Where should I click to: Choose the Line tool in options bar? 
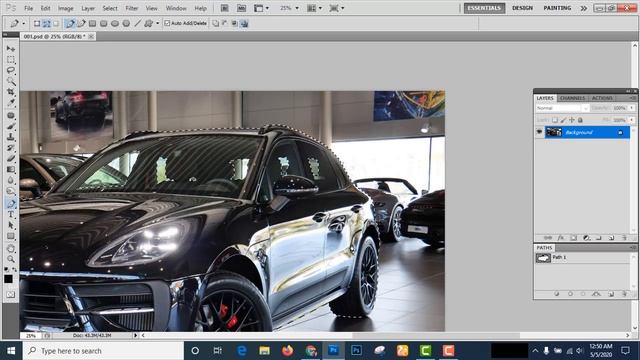point(138,23)
